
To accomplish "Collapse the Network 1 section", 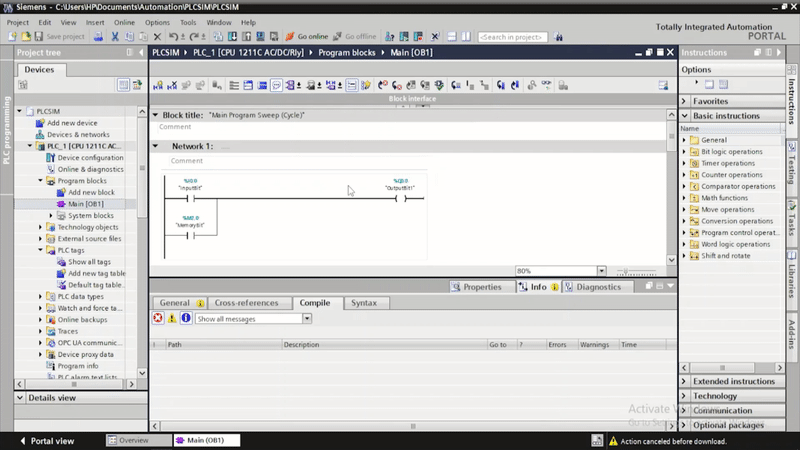I will 156,146.
